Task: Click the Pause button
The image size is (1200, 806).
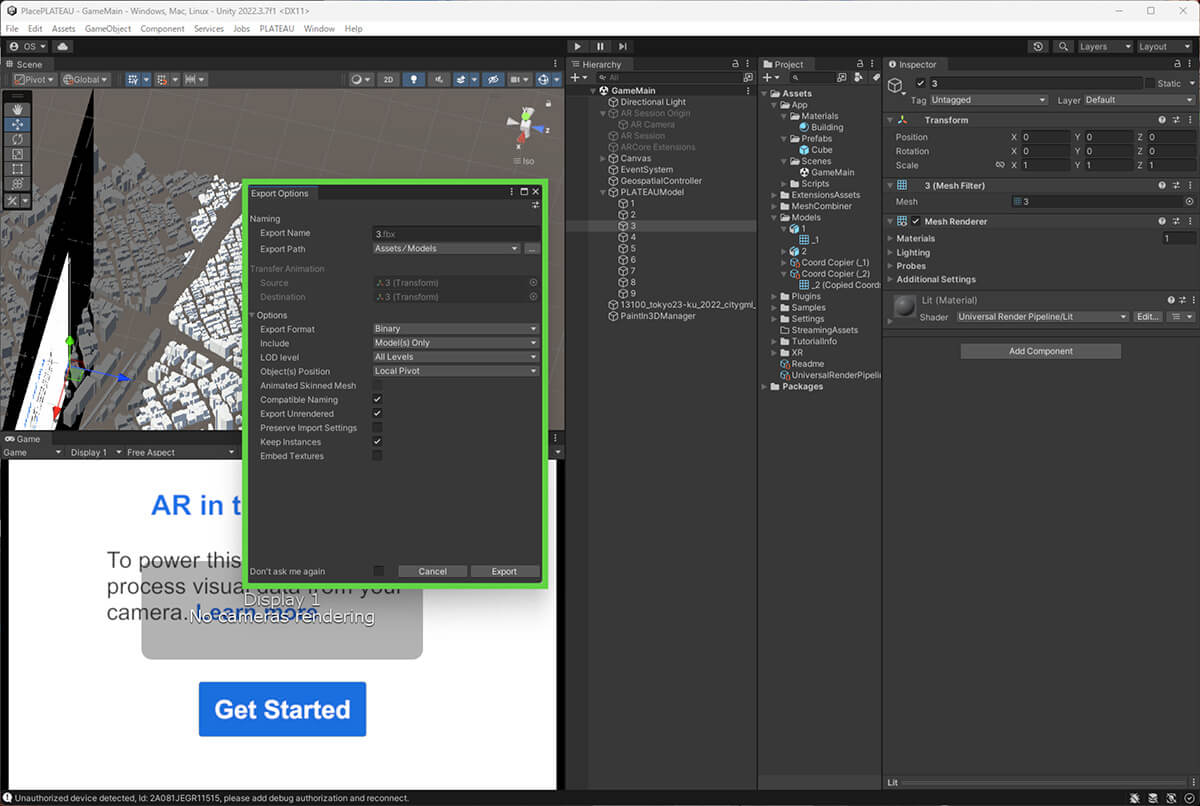Action: (600, 46)
